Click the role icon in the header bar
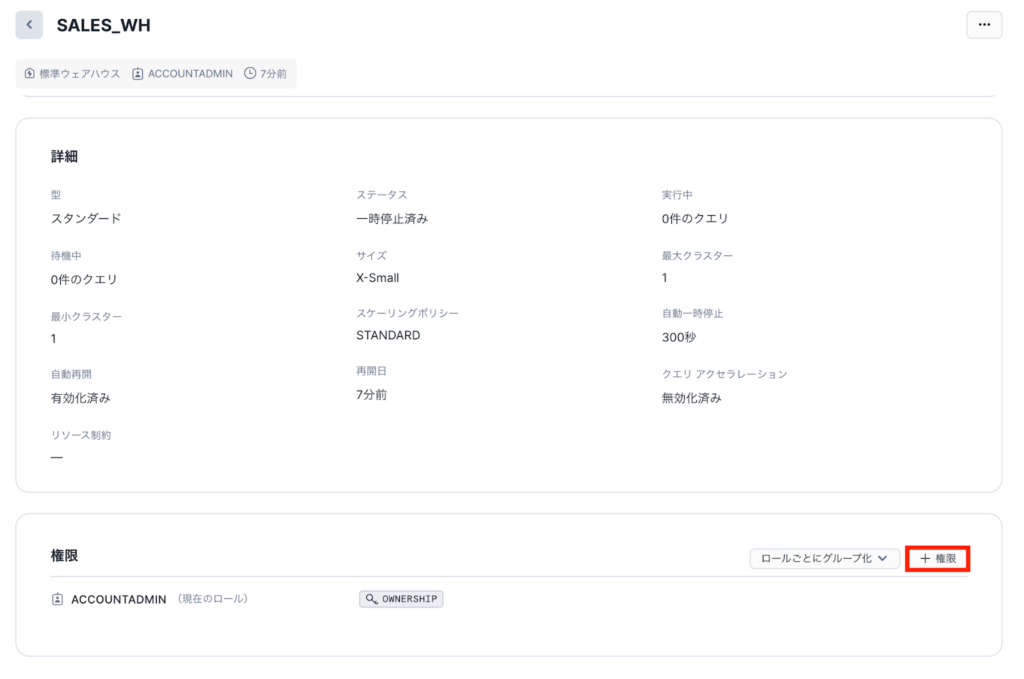 (x=138, y=74)
